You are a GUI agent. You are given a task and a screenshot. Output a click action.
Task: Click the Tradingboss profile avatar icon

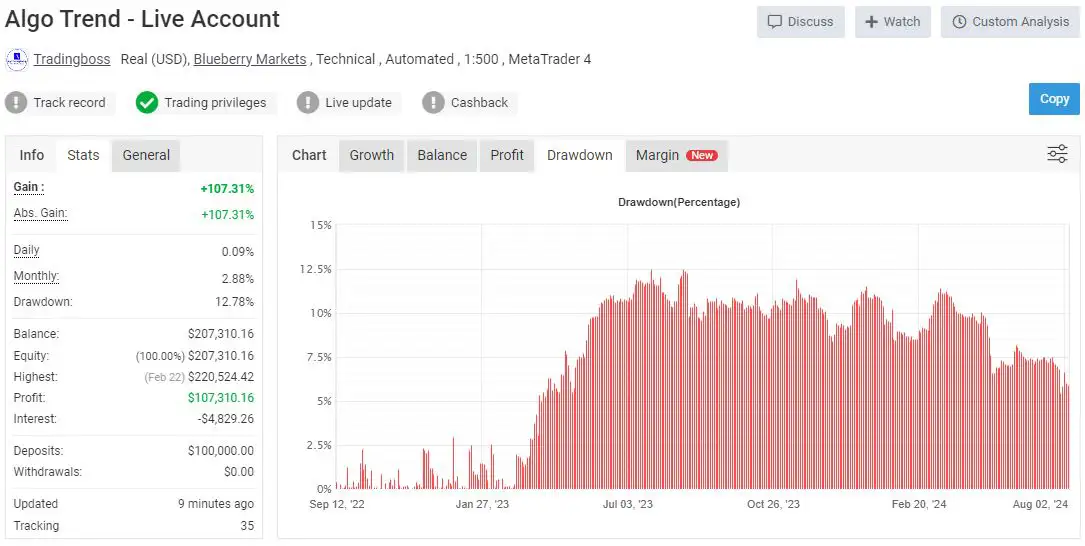click(x=17, y=59)
